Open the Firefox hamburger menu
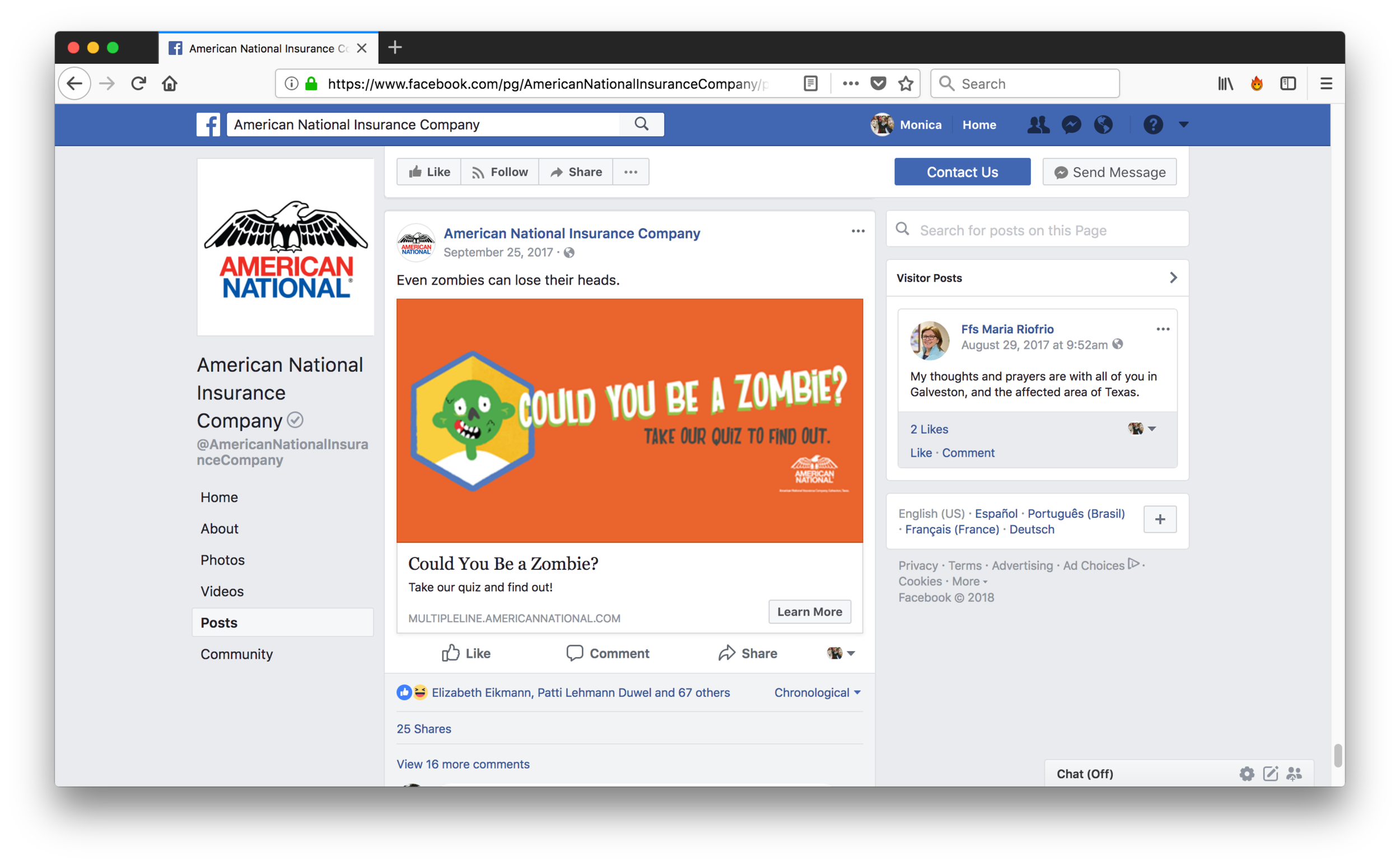The height and width of the screenshot is (865, 1400). coord(1326,83)
